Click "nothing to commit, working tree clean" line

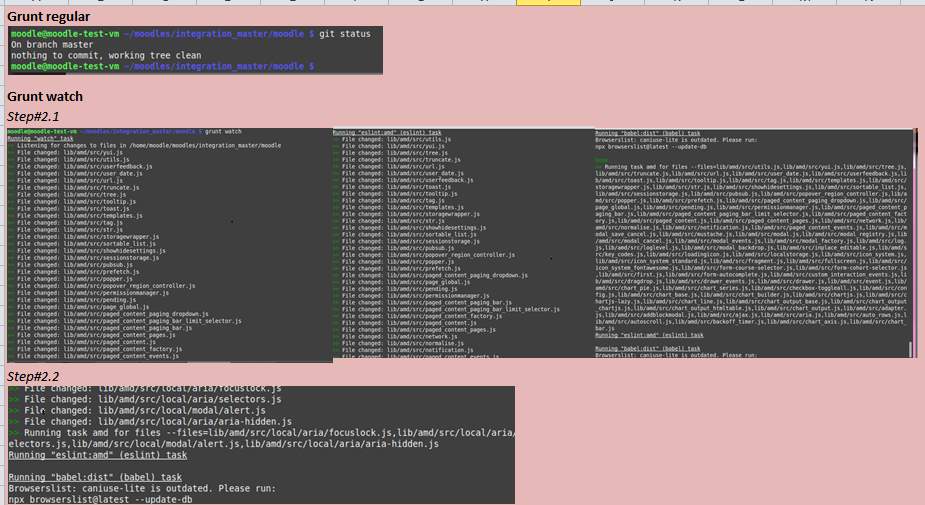pyautogui.click(x=106, y=55)
